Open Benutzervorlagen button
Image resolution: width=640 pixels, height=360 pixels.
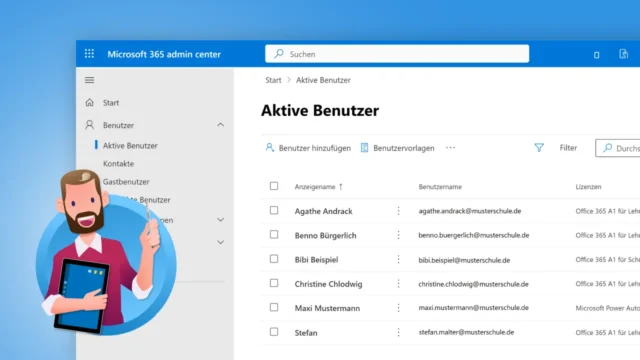click(x=398, y=148)
